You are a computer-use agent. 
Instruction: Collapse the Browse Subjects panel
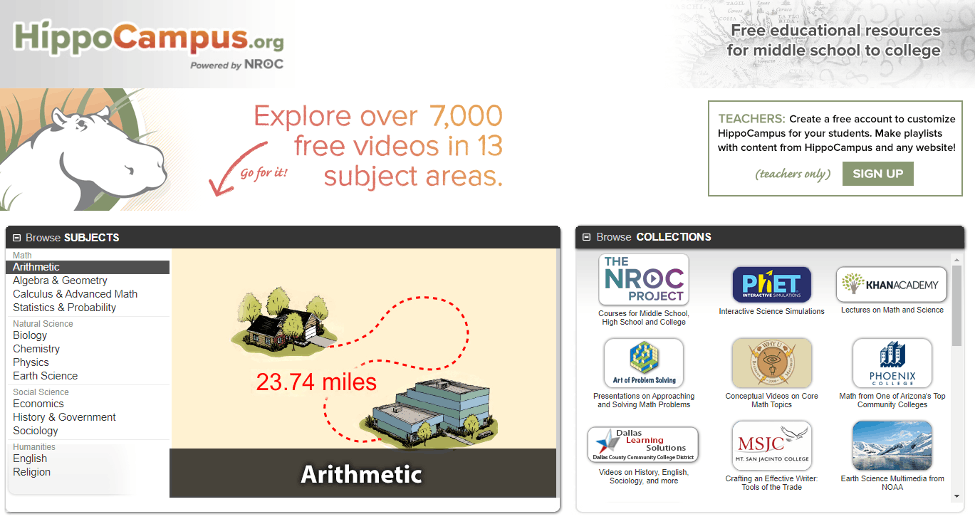(x=17, y=237)
